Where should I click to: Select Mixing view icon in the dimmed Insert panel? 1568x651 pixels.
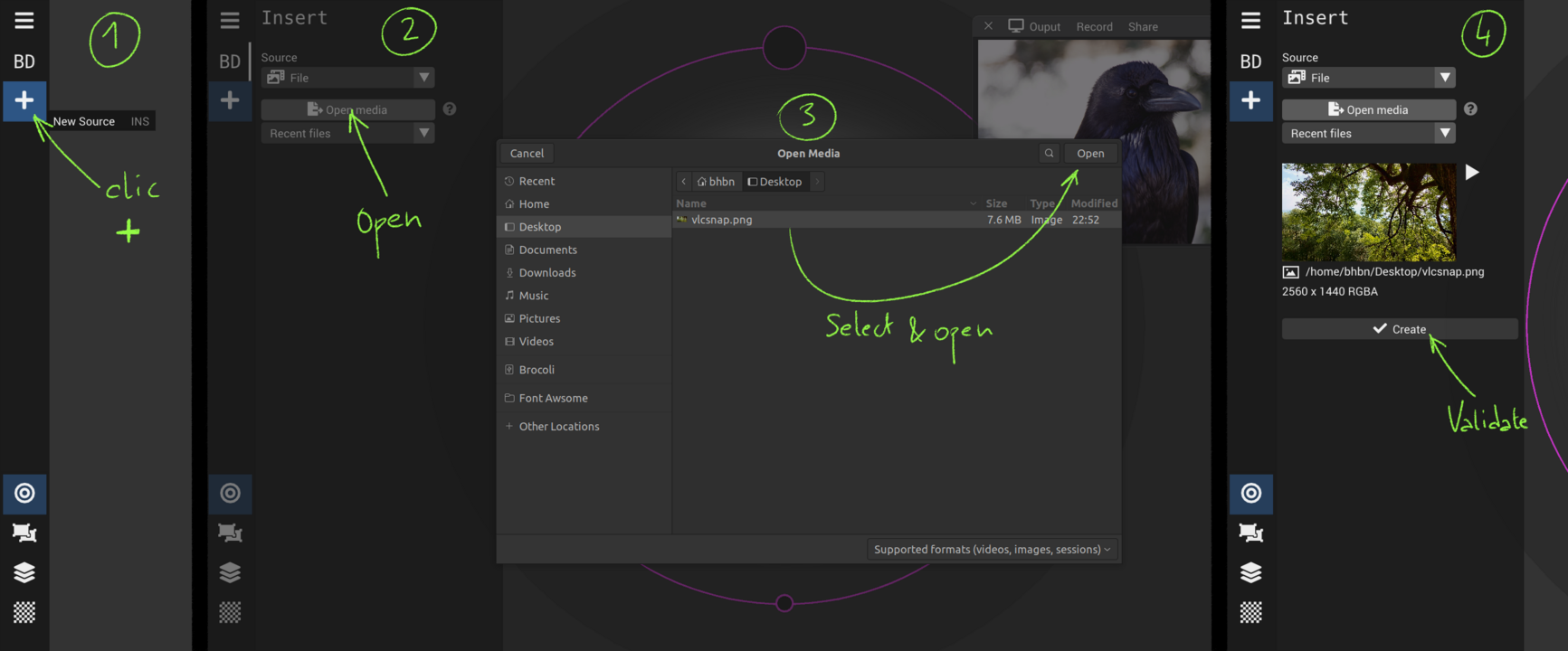coord(230,493)
